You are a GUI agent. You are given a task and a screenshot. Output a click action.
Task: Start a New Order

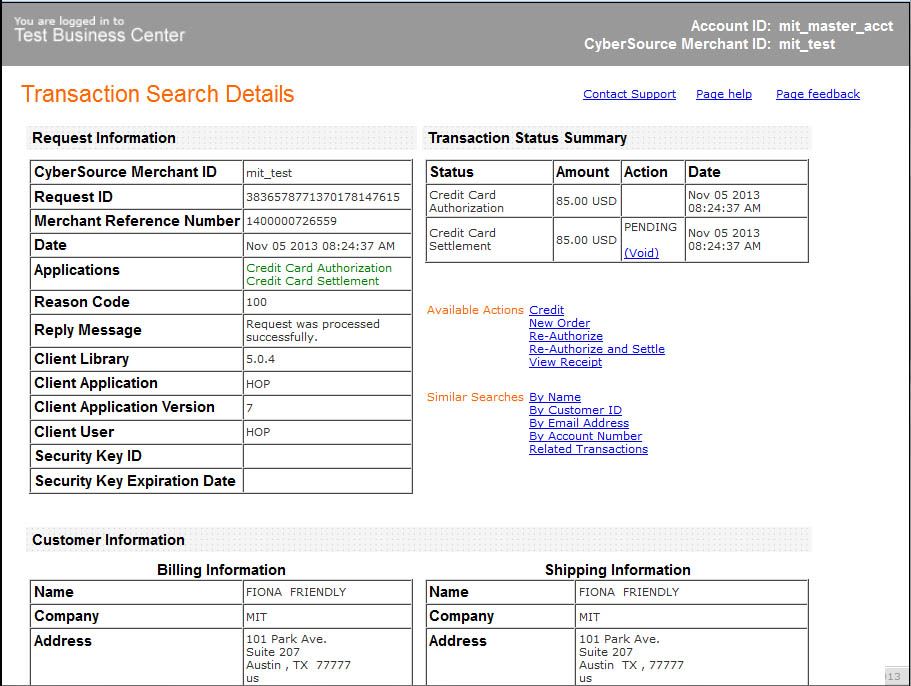(x=559, y=323)
